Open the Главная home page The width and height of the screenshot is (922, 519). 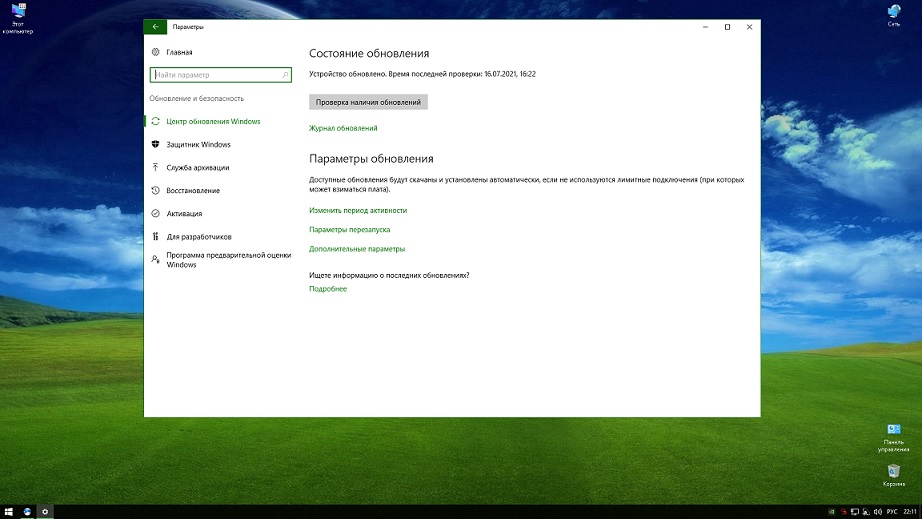click(x=179, y=52)
